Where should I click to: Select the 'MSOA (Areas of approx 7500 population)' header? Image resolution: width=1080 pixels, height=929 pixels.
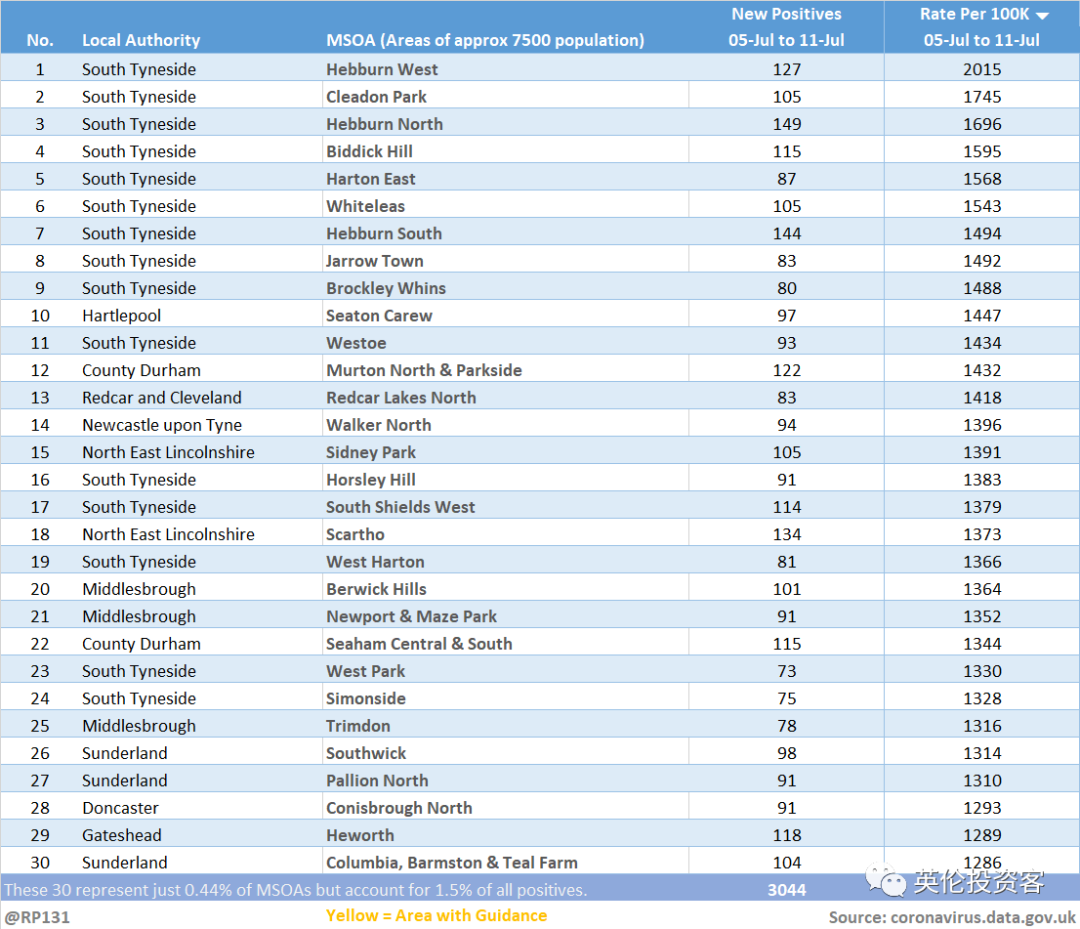(485, 40)
